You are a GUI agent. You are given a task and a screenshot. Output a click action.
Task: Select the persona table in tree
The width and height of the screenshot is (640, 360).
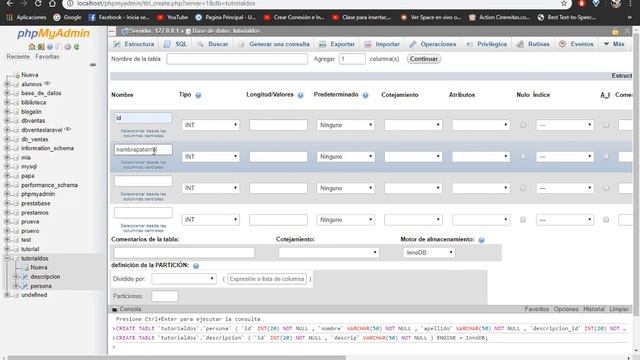[41, 286]
